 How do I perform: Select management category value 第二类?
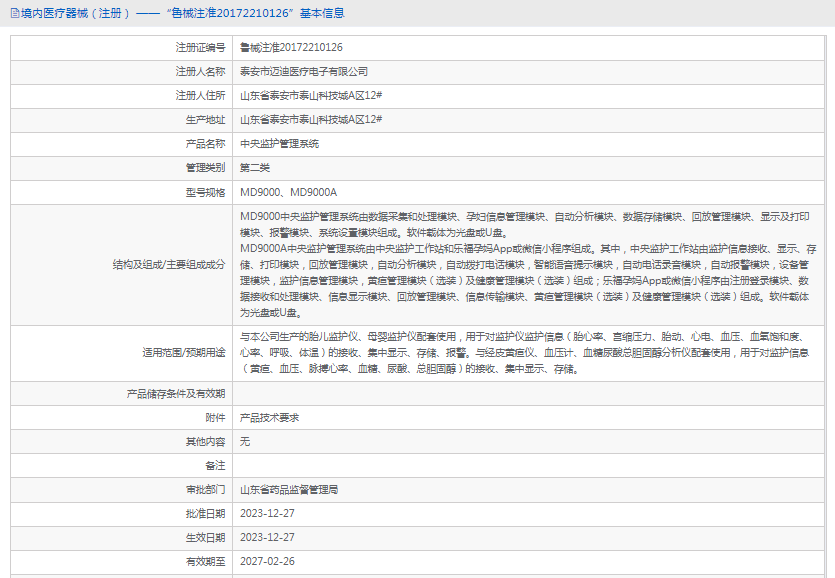tap(255, 167)
